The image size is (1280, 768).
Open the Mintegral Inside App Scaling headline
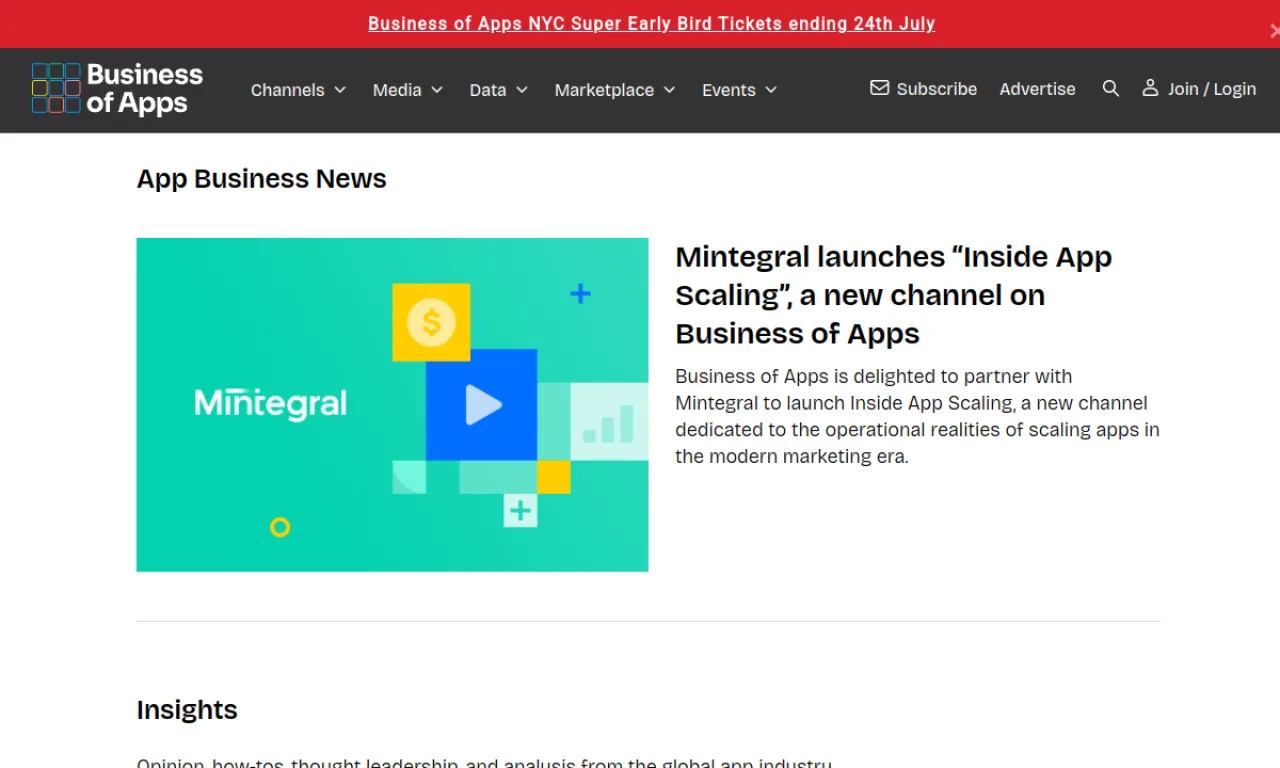coord(893,295)
